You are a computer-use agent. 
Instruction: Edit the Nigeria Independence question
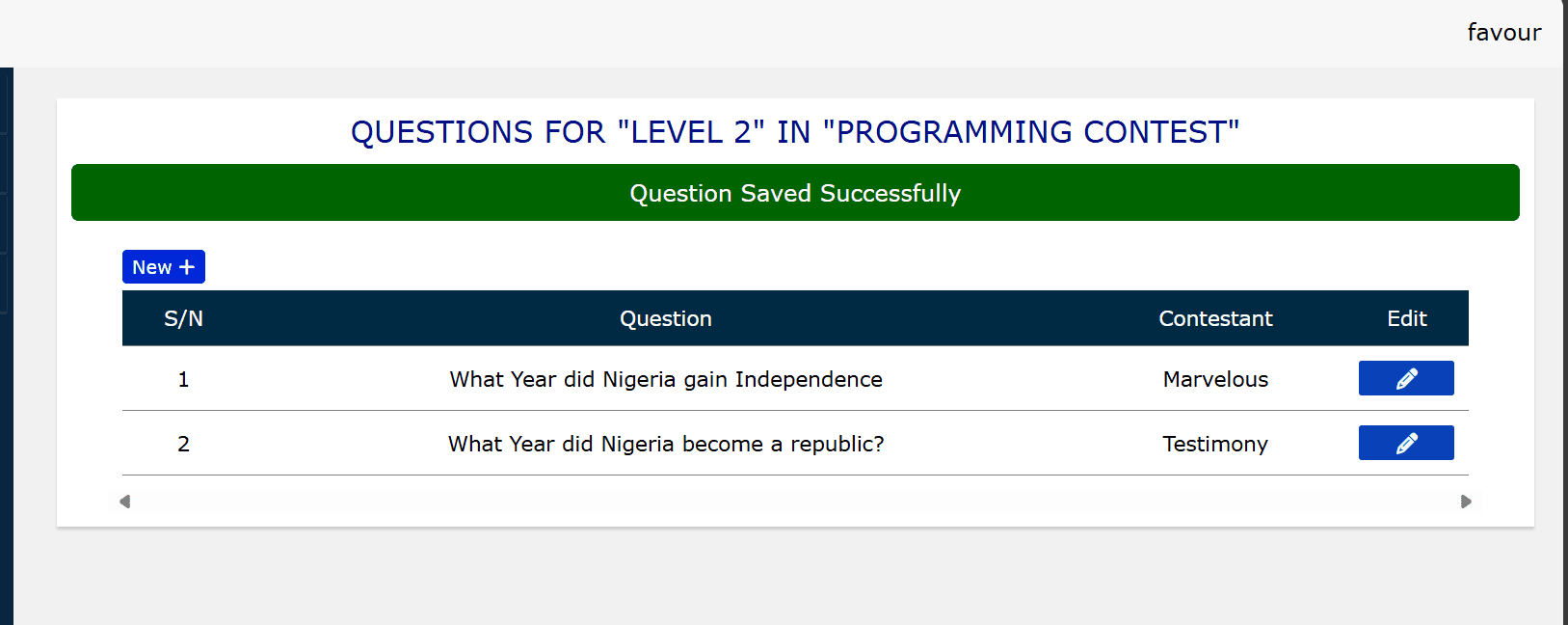1405,378
